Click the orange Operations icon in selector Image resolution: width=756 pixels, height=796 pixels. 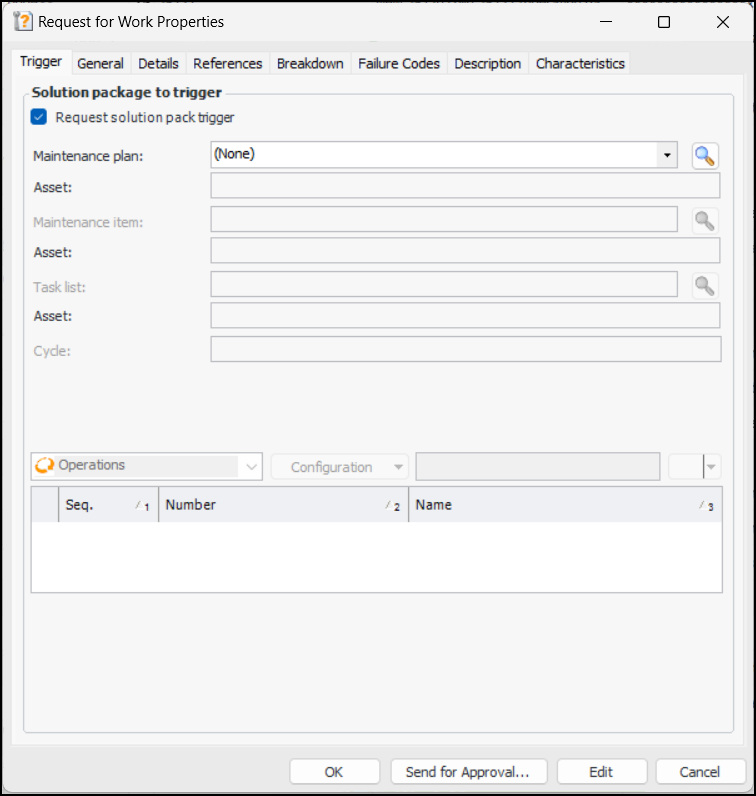click(x=45, y=466)
